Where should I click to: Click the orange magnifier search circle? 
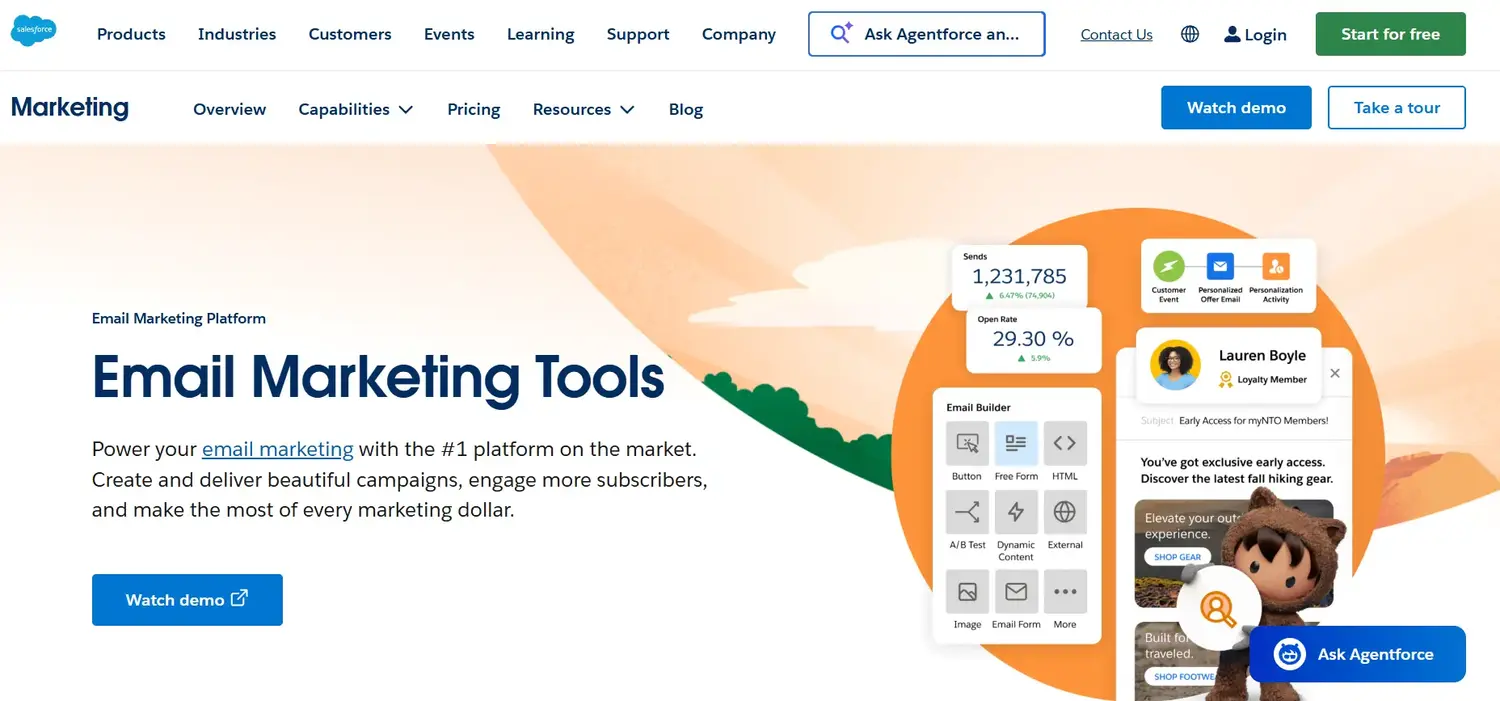pos(1217,608)
